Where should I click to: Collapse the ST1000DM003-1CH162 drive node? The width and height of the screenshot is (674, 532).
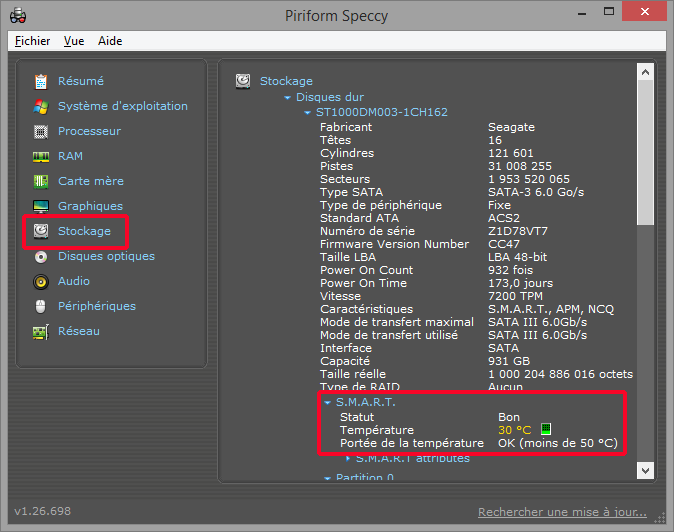308,114
